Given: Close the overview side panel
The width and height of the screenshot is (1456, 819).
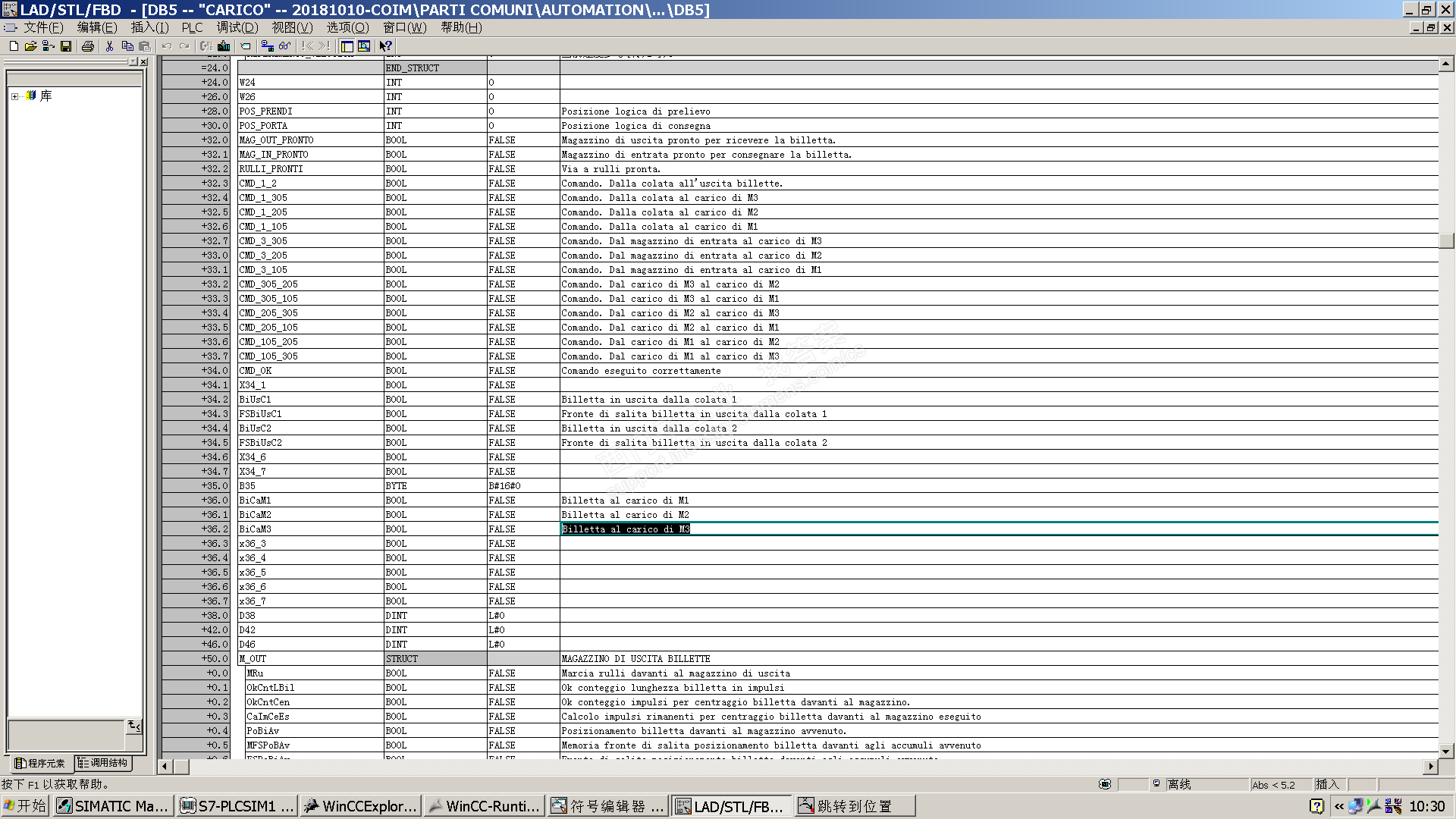Looking at the screenshot, I should click(x=143, y=61).
